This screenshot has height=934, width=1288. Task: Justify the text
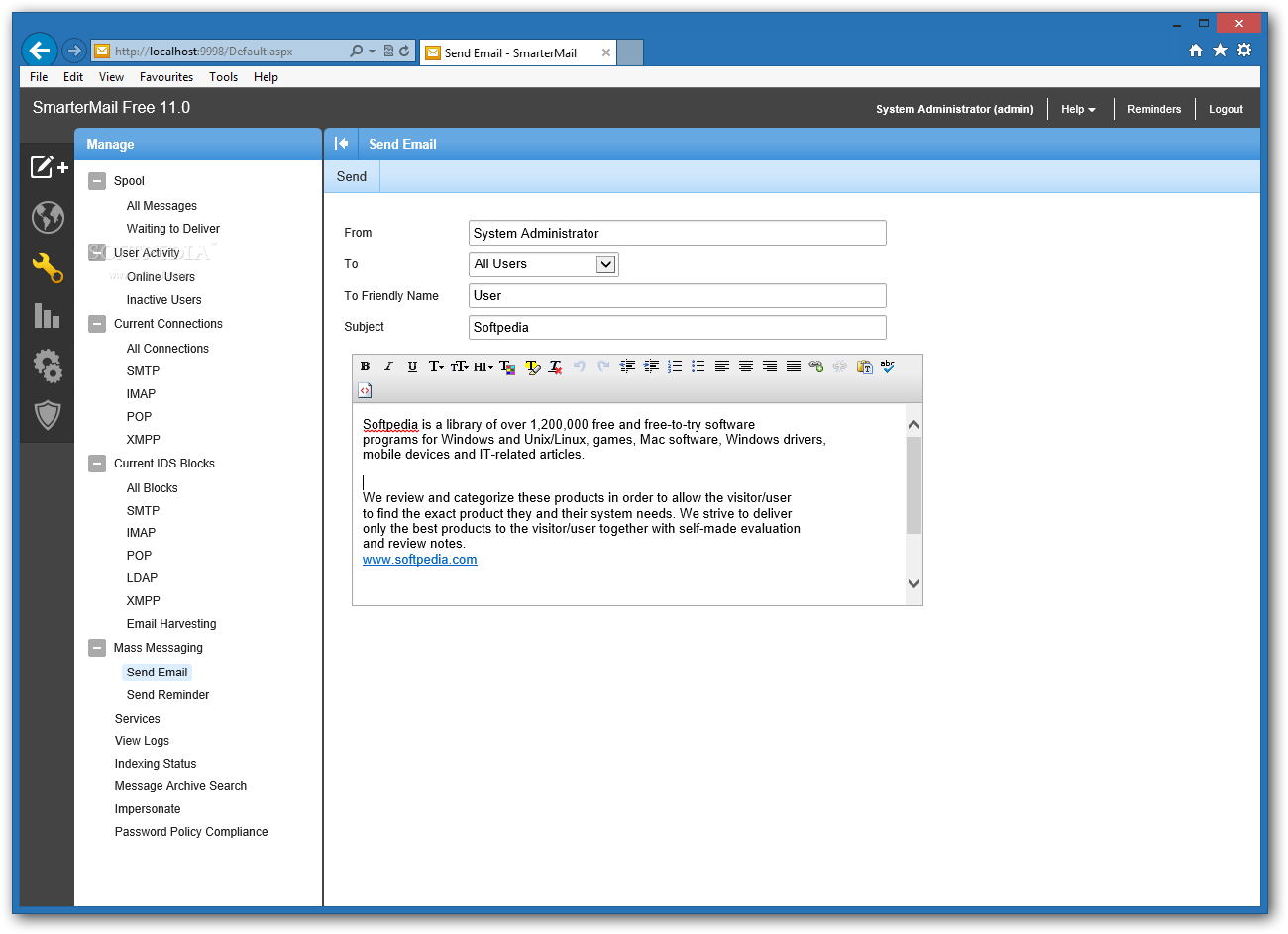pos(794,366)
